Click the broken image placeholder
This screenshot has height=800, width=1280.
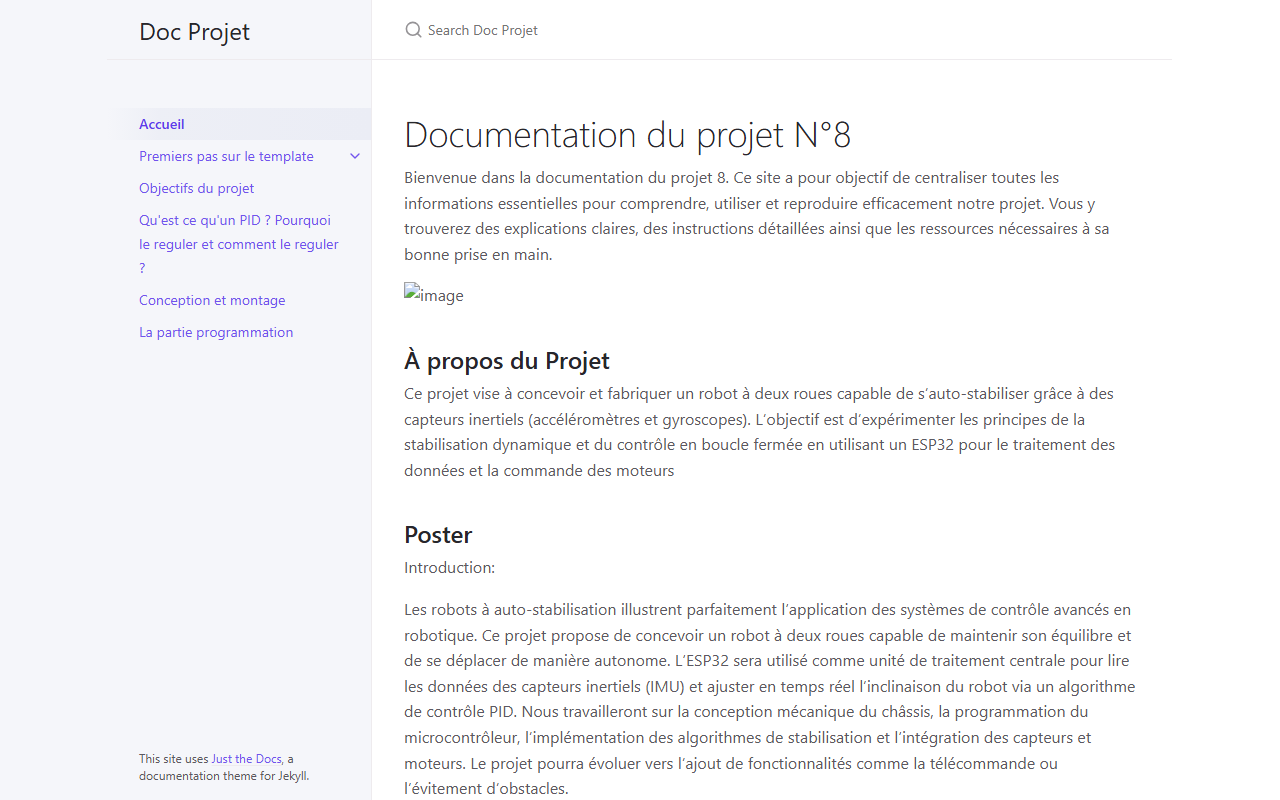pyautogui.click(x=434, y=295)
